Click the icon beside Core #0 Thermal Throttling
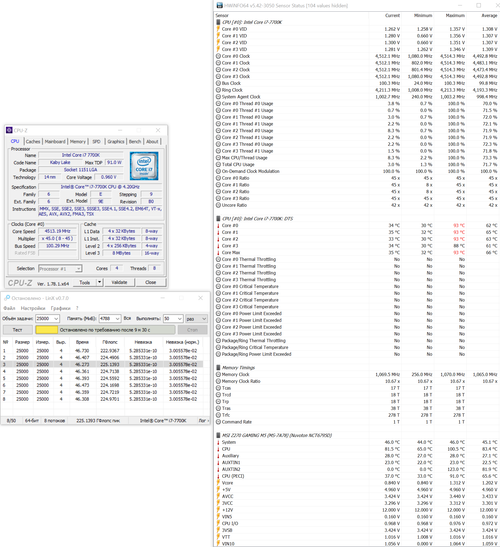The image size is (500, 547). (x=218, y=259)
